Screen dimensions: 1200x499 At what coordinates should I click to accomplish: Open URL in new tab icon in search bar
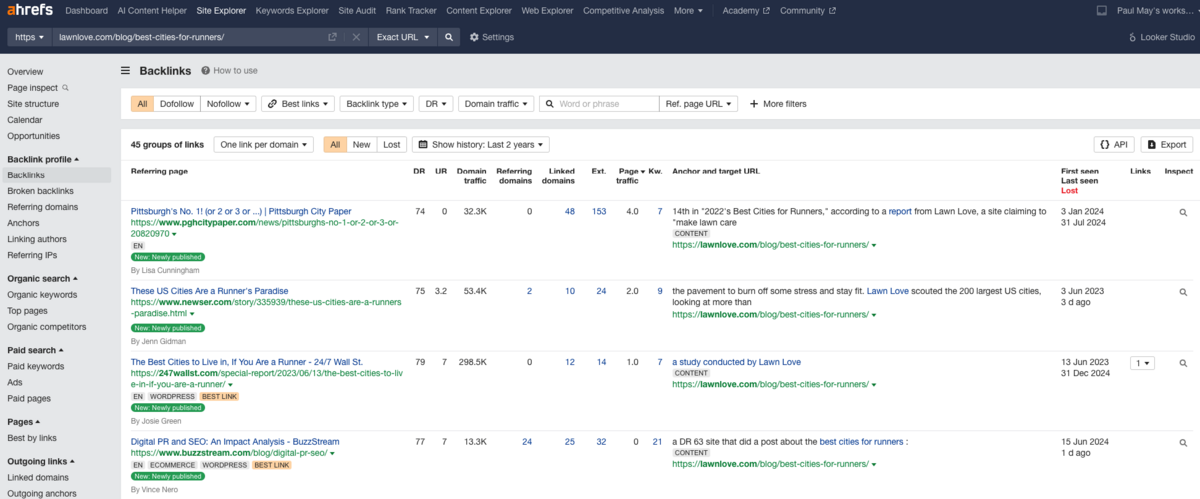click(333, 37)
